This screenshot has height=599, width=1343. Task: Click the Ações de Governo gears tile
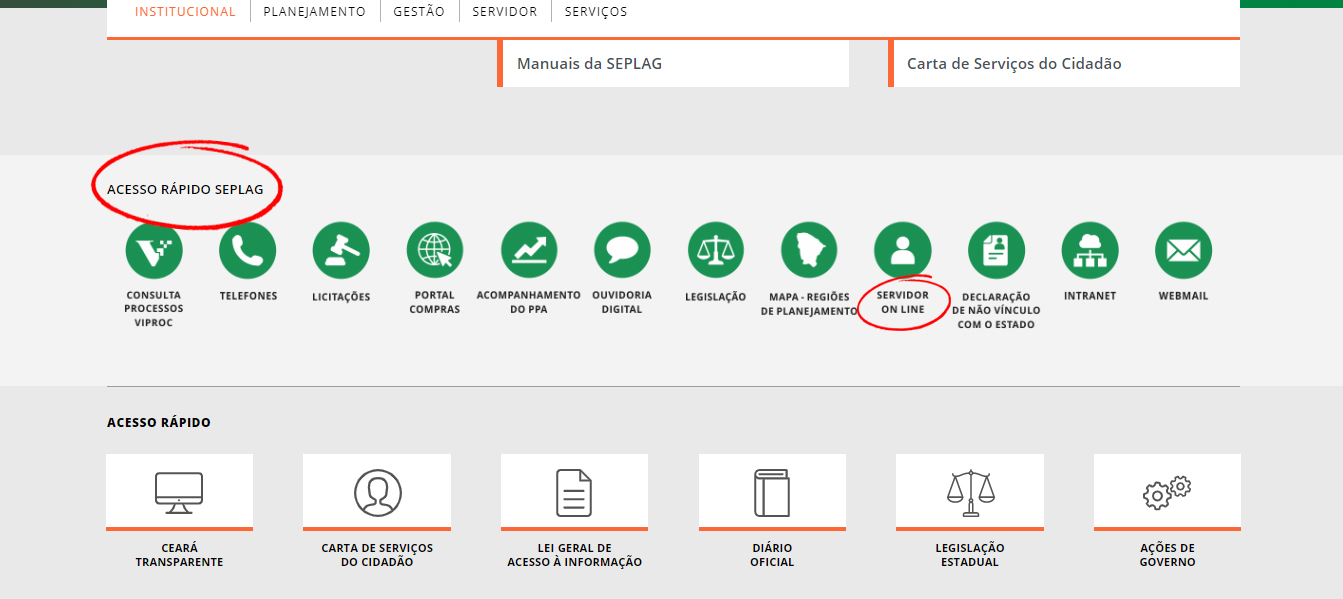[1167, 491]
